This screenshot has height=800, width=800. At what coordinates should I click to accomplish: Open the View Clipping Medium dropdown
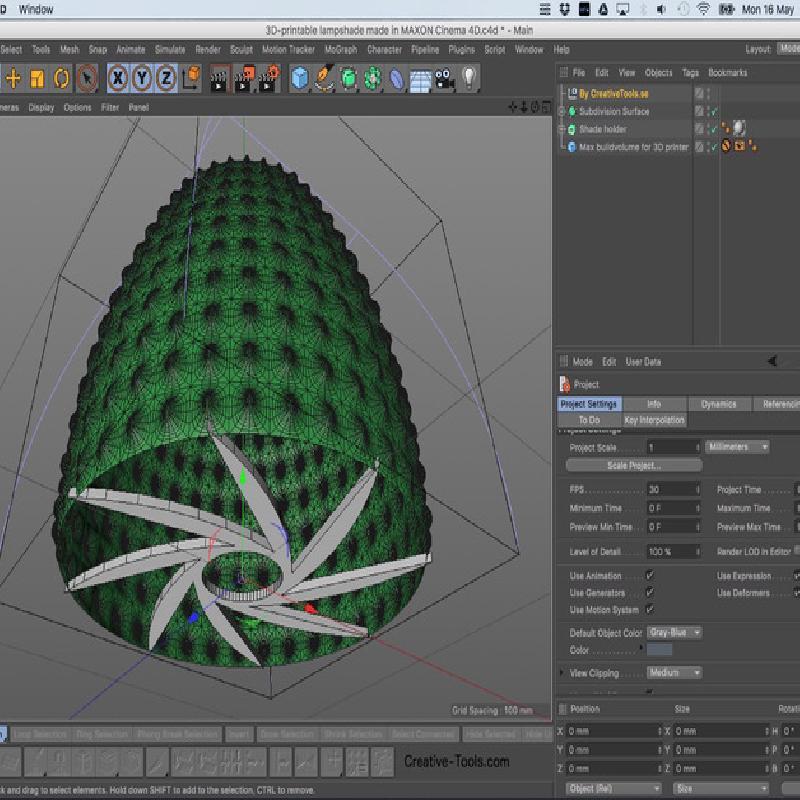pyautogui.click(x=675, y=673)
